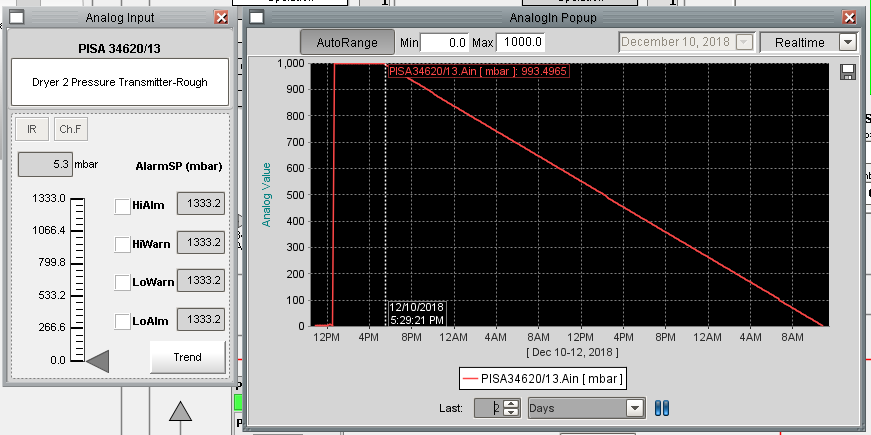Click the Trend button
This screenshot has height=435, width=871.
188,357
